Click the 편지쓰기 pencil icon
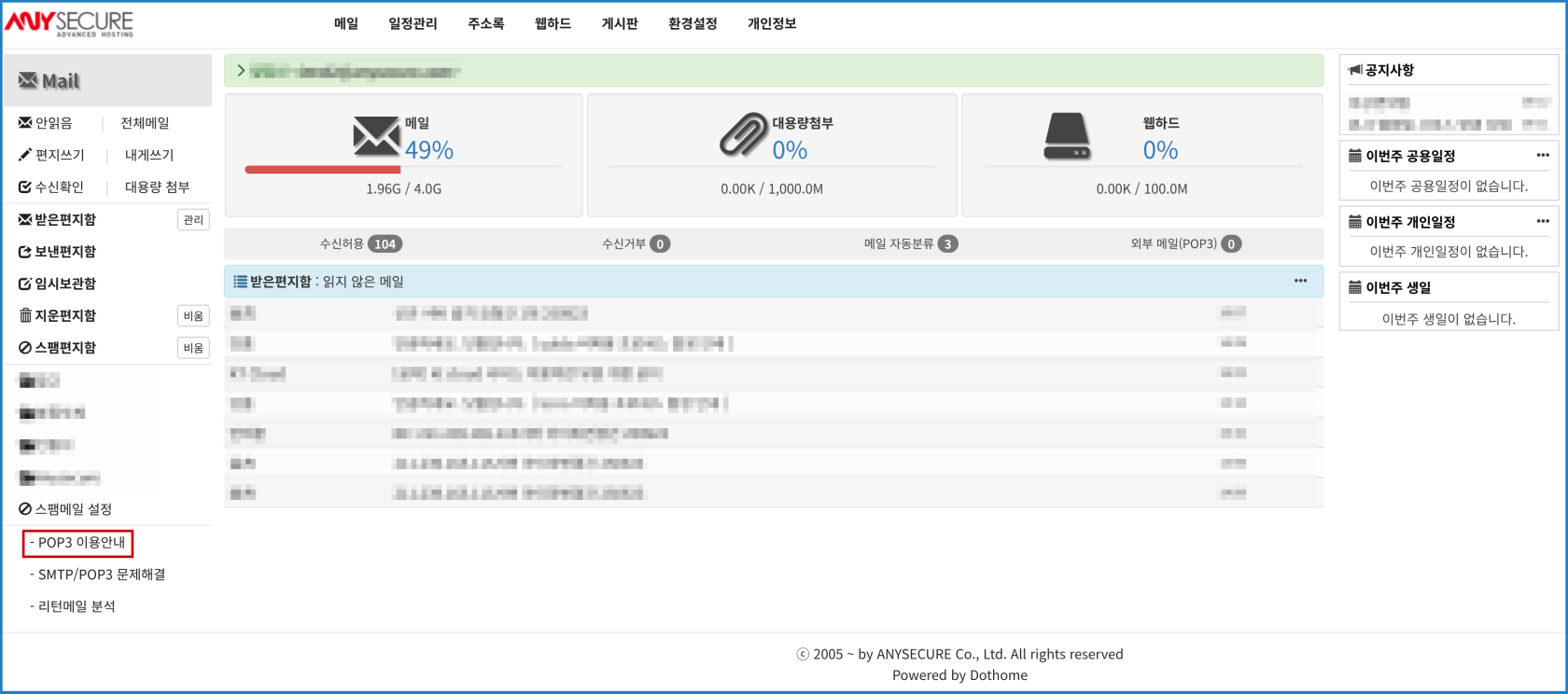The image size is (1568, 694). [25, 155]
